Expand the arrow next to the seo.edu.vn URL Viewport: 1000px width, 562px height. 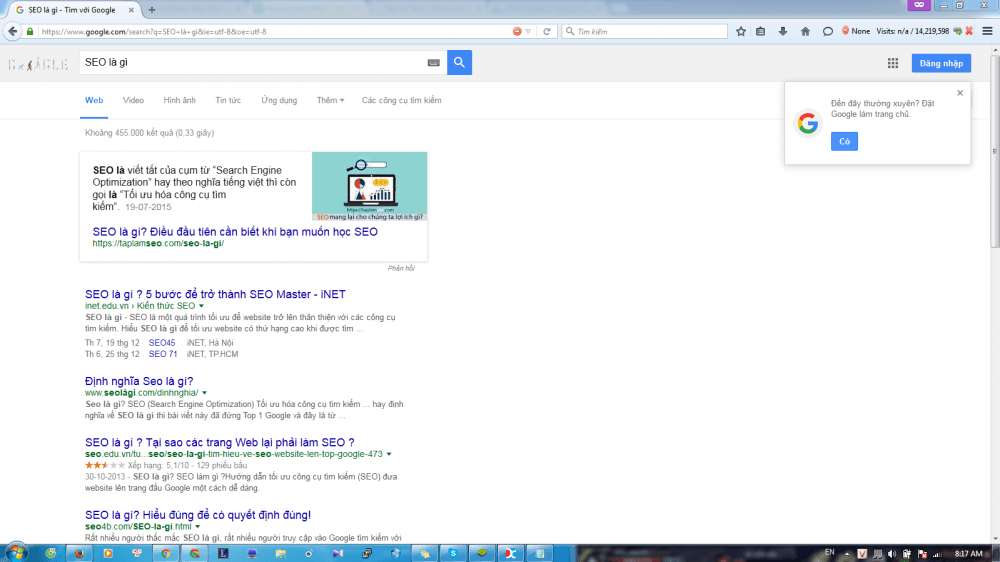(x=389, y=454)
